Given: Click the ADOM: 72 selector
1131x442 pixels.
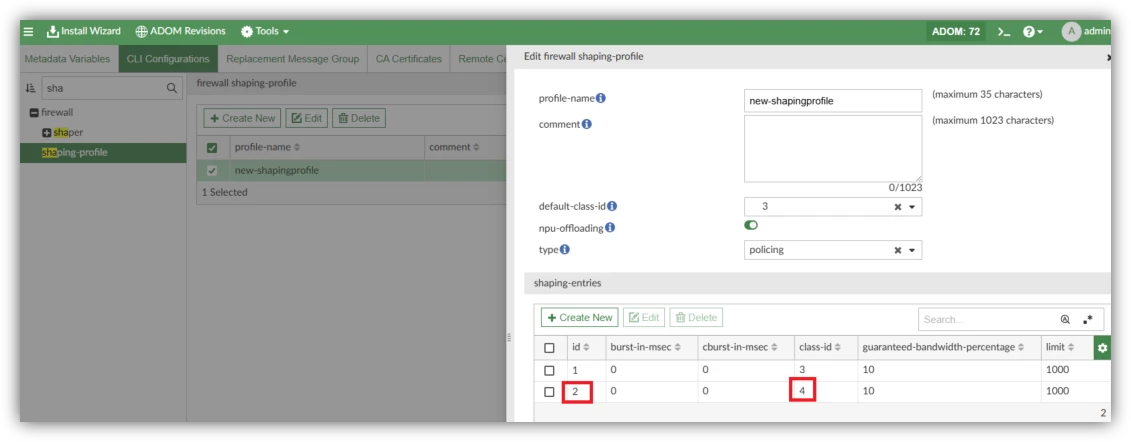Looking at the screenshot, I should point(956,32).
